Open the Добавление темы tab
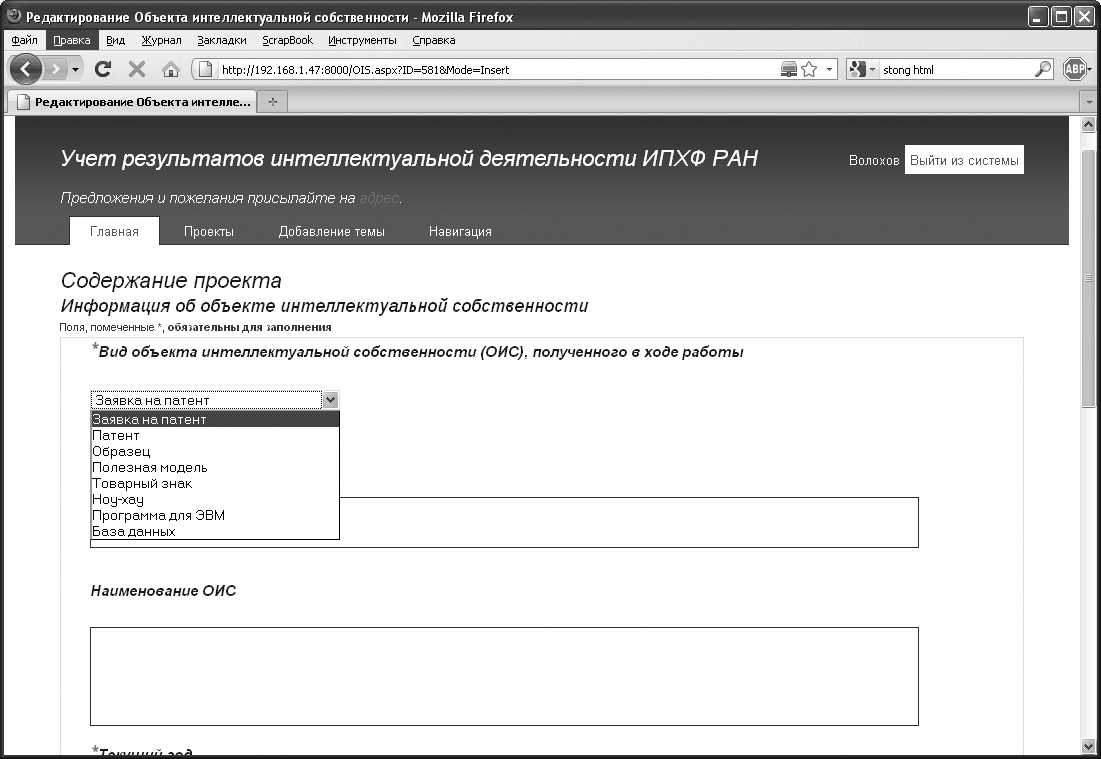The image size is (1101, 759). pos(331,231)
